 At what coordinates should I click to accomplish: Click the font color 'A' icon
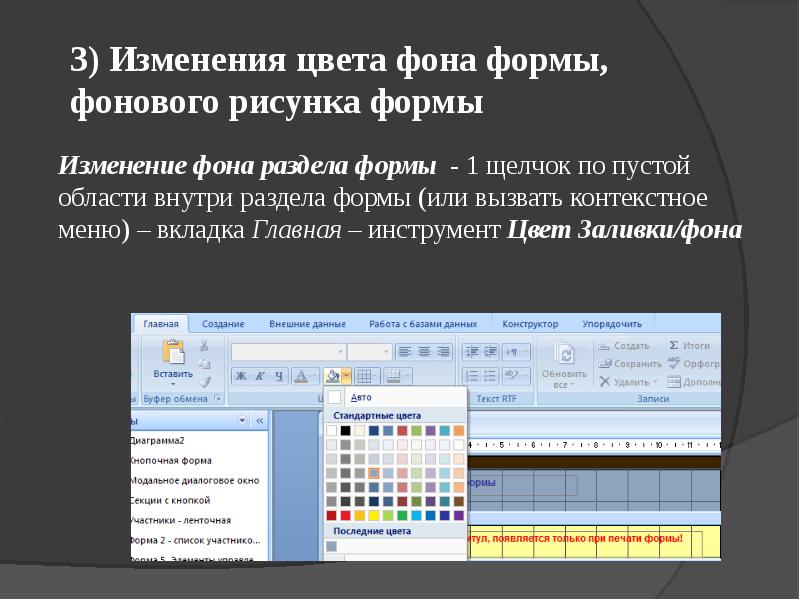301,377
